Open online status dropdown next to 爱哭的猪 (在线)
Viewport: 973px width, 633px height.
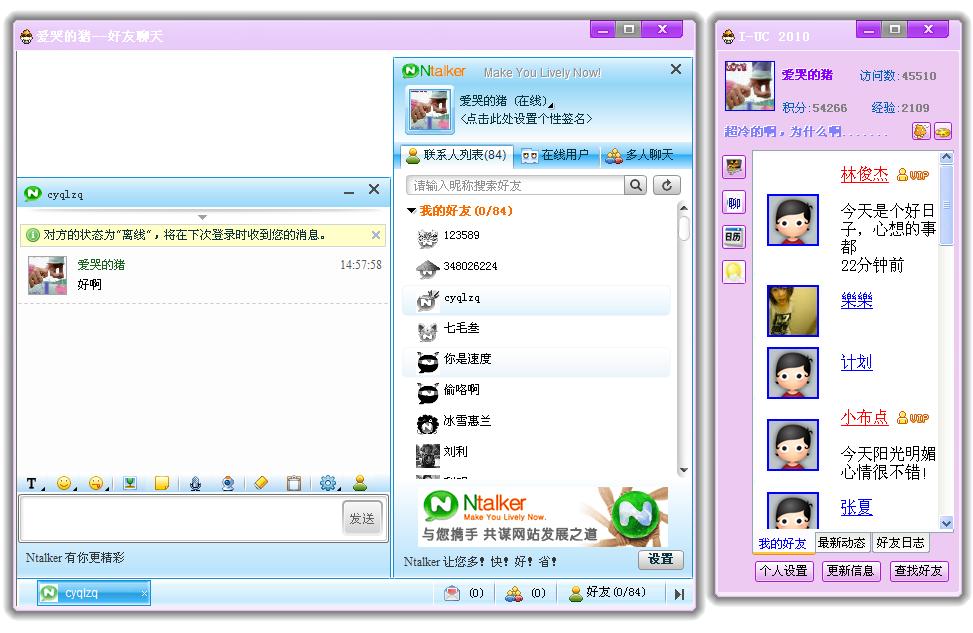pos(550,105)
